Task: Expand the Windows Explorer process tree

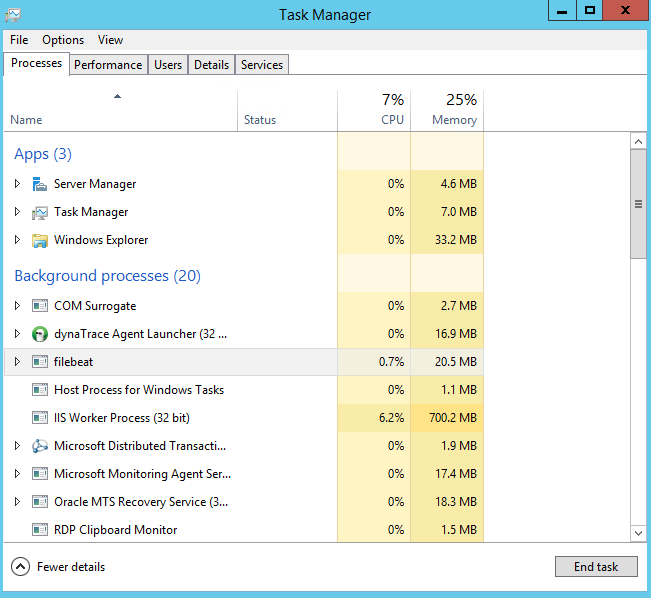Action: click(17, 240)
